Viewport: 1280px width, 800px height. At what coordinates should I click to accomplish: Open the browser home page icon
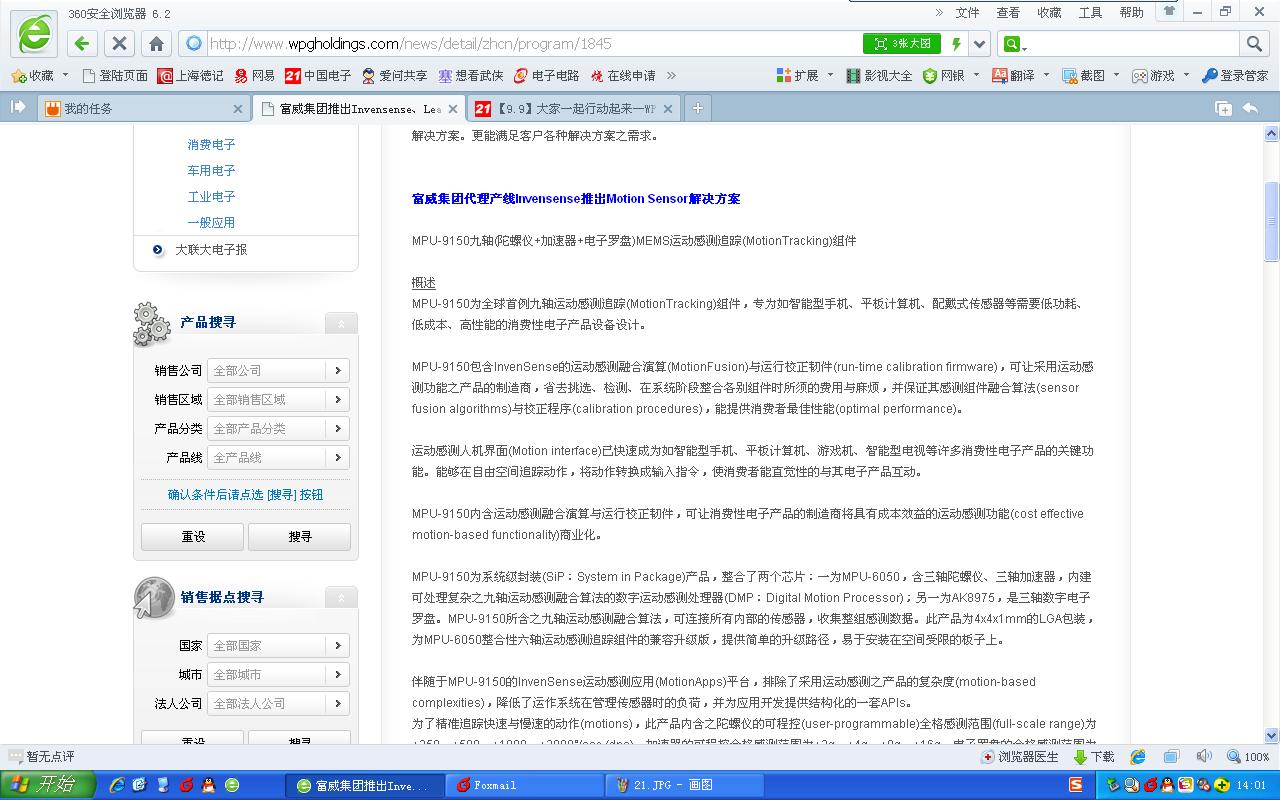click(156, 43)
